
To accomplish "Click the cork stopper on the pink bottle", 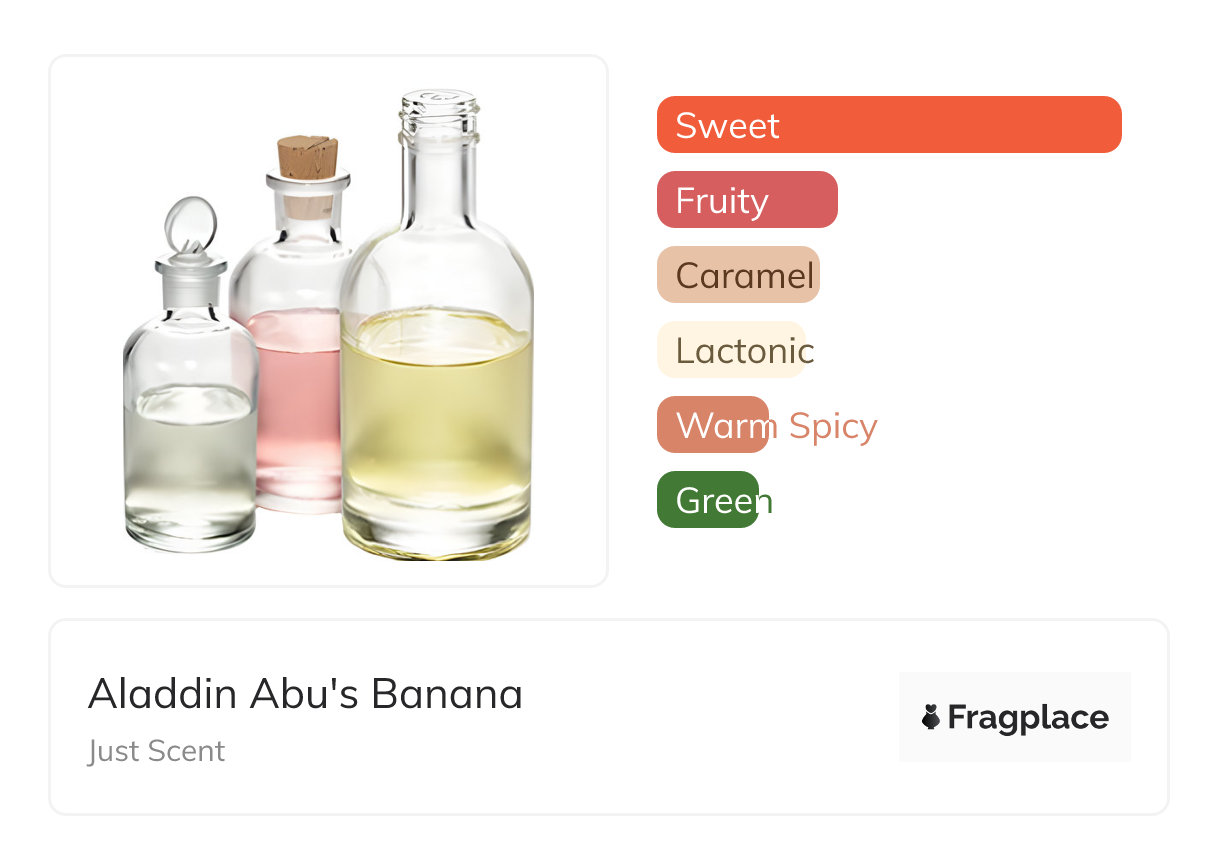I will coord(307,157).
